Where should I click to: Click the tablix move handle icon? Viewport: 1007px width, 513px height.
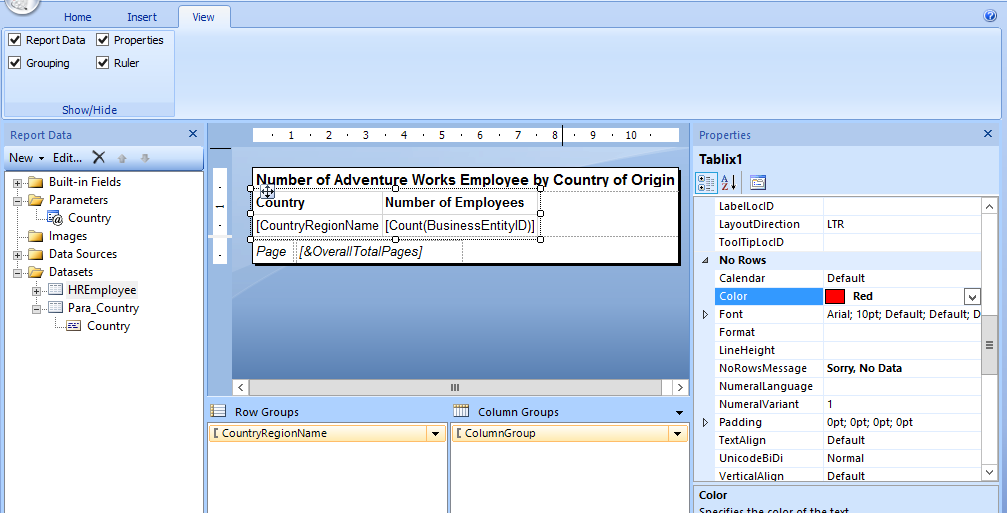click(x=267, y=191)
